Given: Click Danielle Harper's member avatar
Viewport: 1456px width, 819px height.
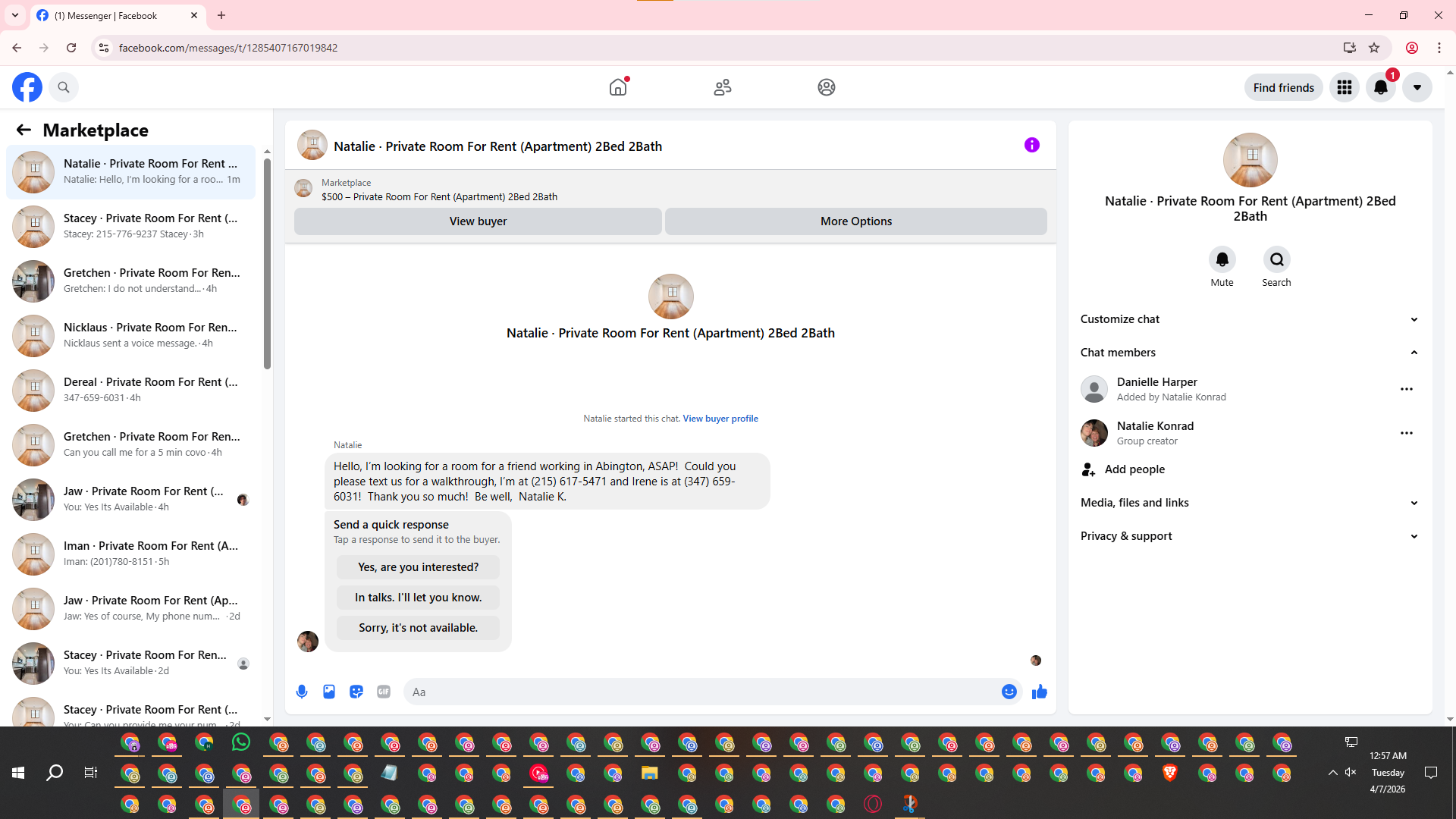Looking at the screenshot, I should point(1094,389).
